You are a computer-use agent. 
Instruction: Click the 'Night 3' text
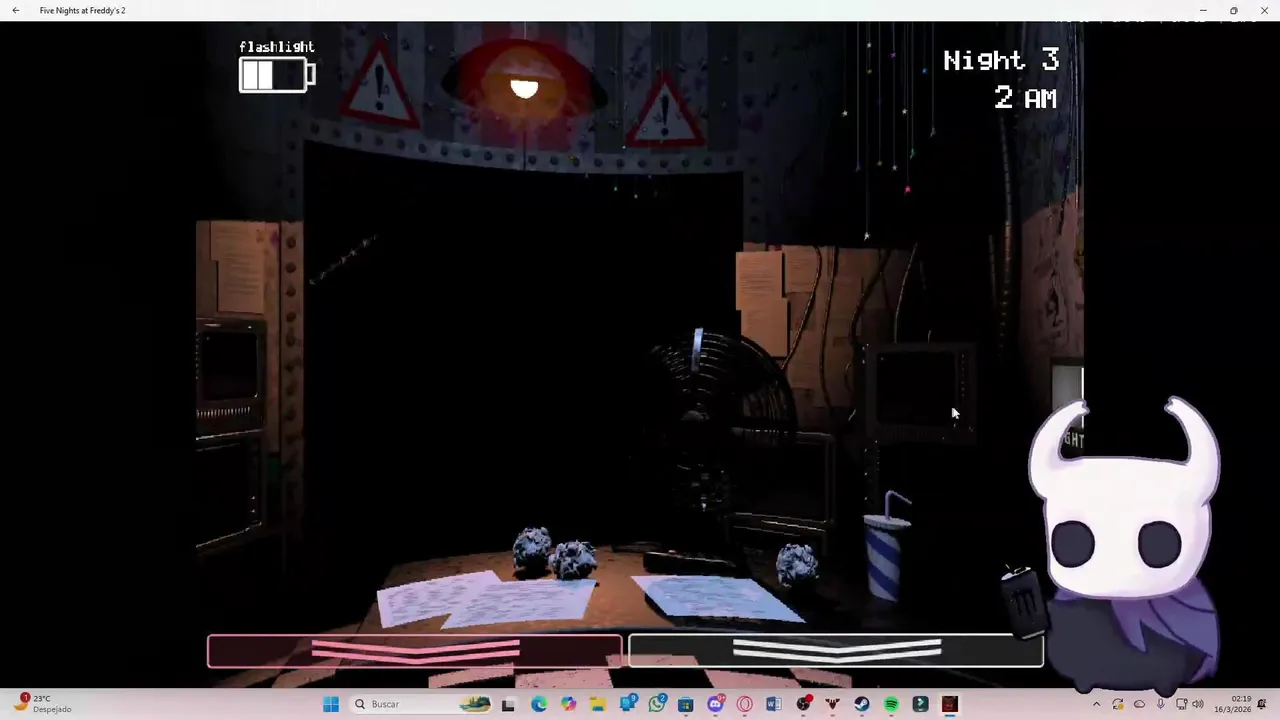coord(1001,60)
